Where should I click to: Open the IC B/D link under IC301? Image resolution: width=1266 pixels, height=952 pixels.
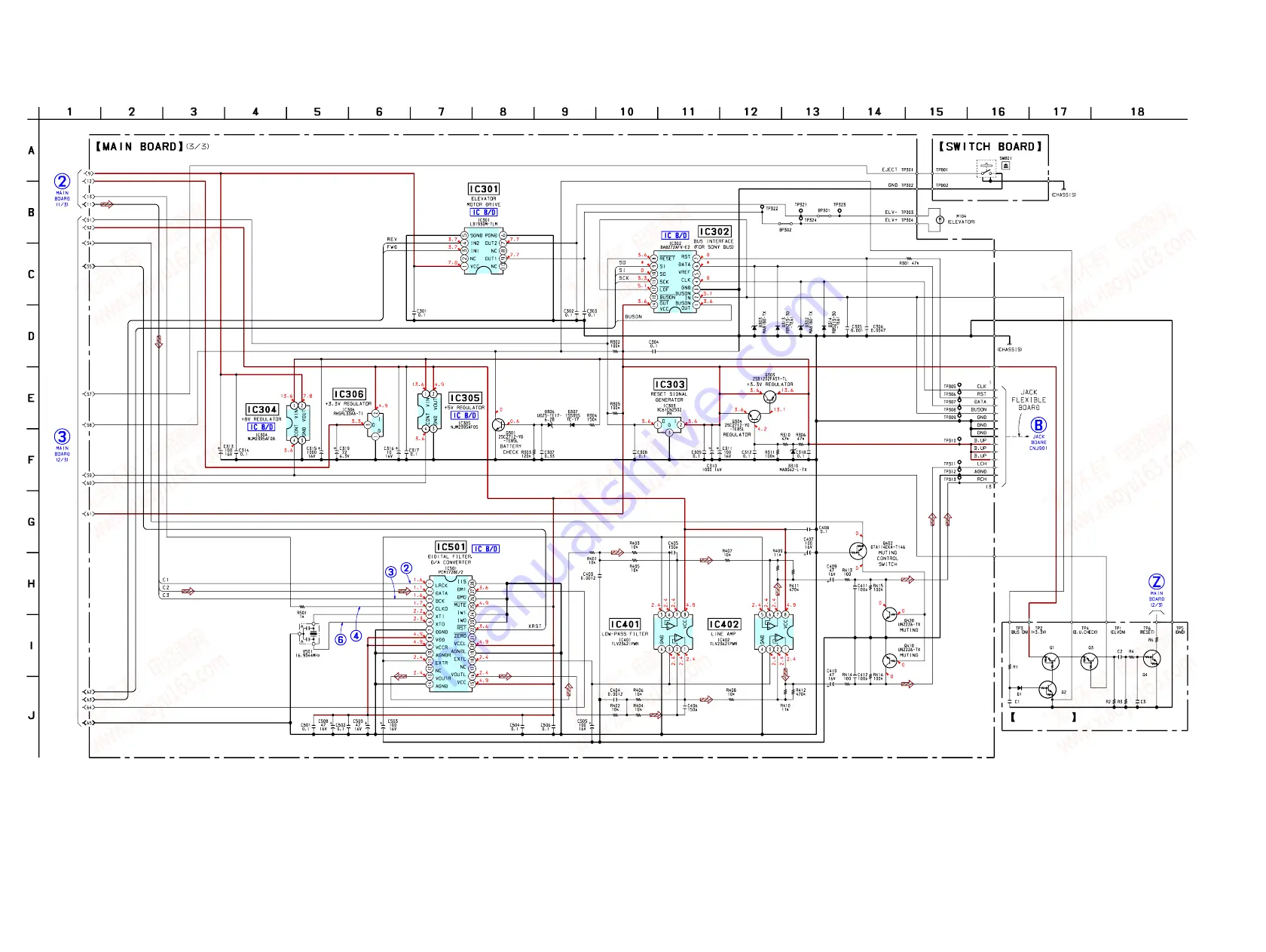(x=484, y=213)
